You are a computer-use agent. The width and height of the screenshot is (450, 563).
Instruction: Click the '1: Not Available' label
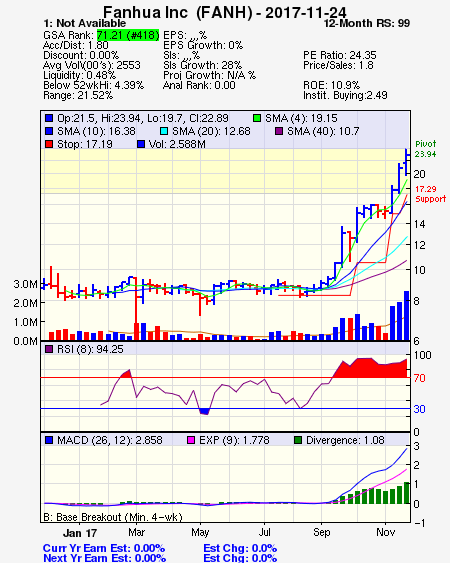[84, 23]
